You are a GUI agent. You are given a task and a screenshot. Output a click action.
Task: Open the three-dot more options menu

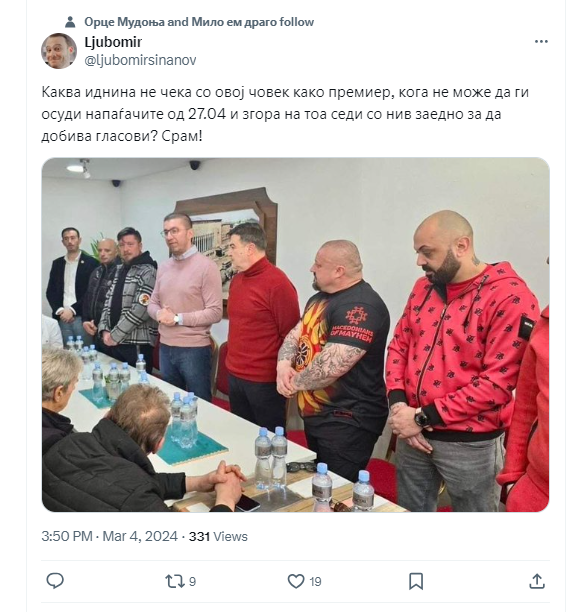click(541, 41)
